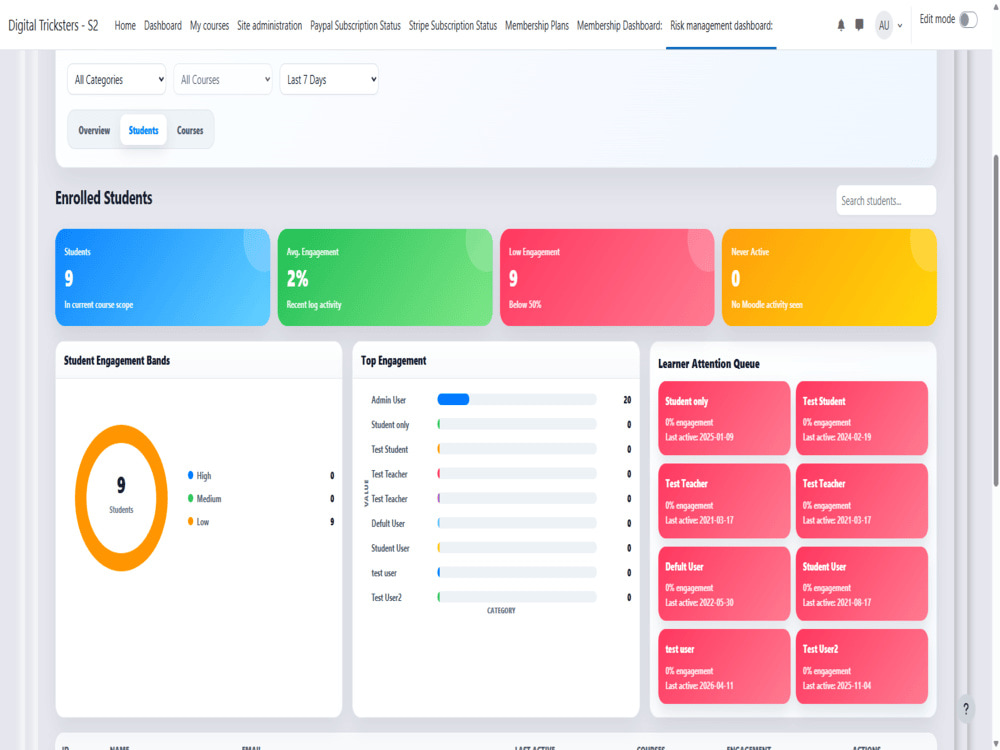Click the Top Engagement panel title
This screenshot has height=750, width=1000.
[393, 360]
